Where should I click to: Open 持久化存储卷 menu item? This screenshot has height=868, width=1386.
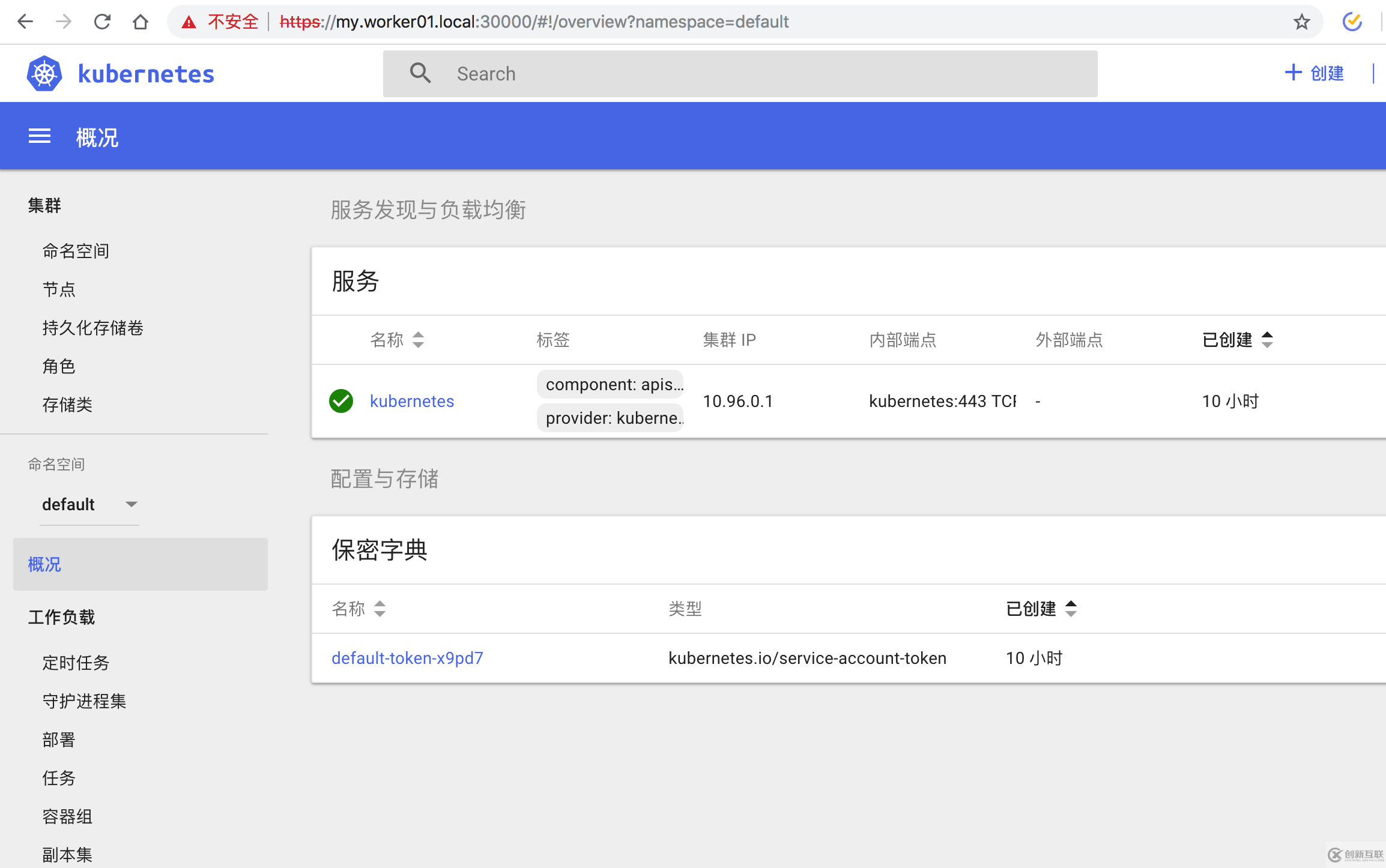pyautogui.click(x=92, y=328)
